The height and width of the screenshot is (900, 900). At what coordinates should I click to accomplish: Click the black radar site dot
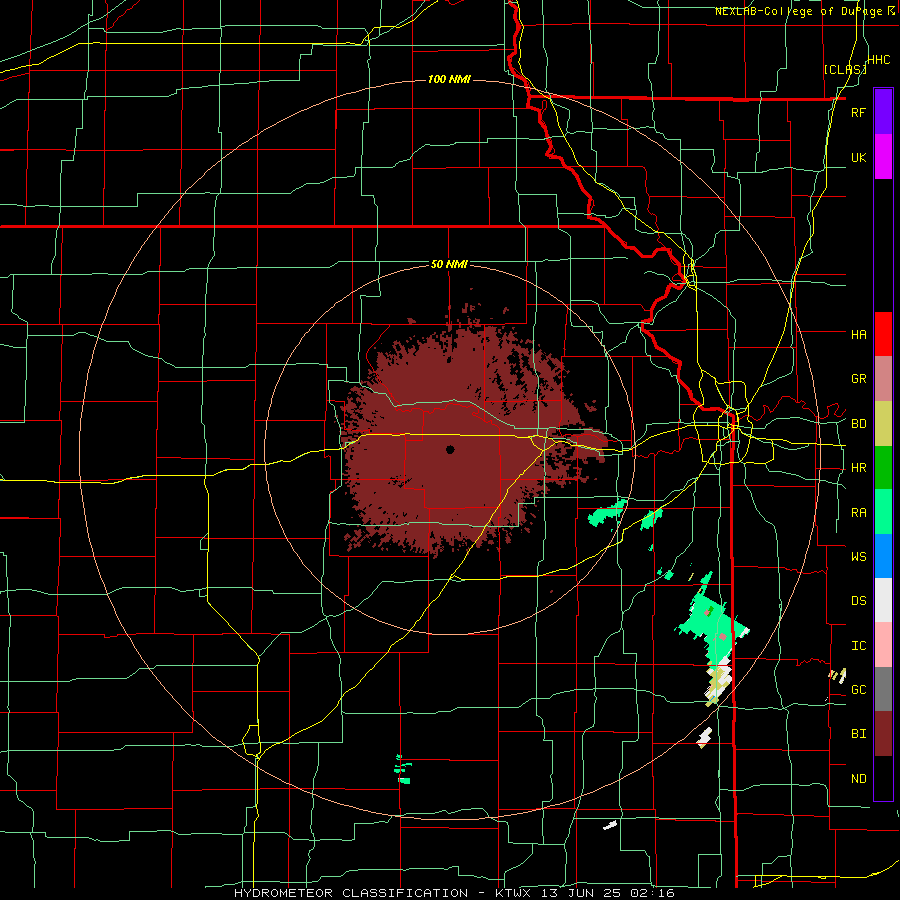(450, 449)
